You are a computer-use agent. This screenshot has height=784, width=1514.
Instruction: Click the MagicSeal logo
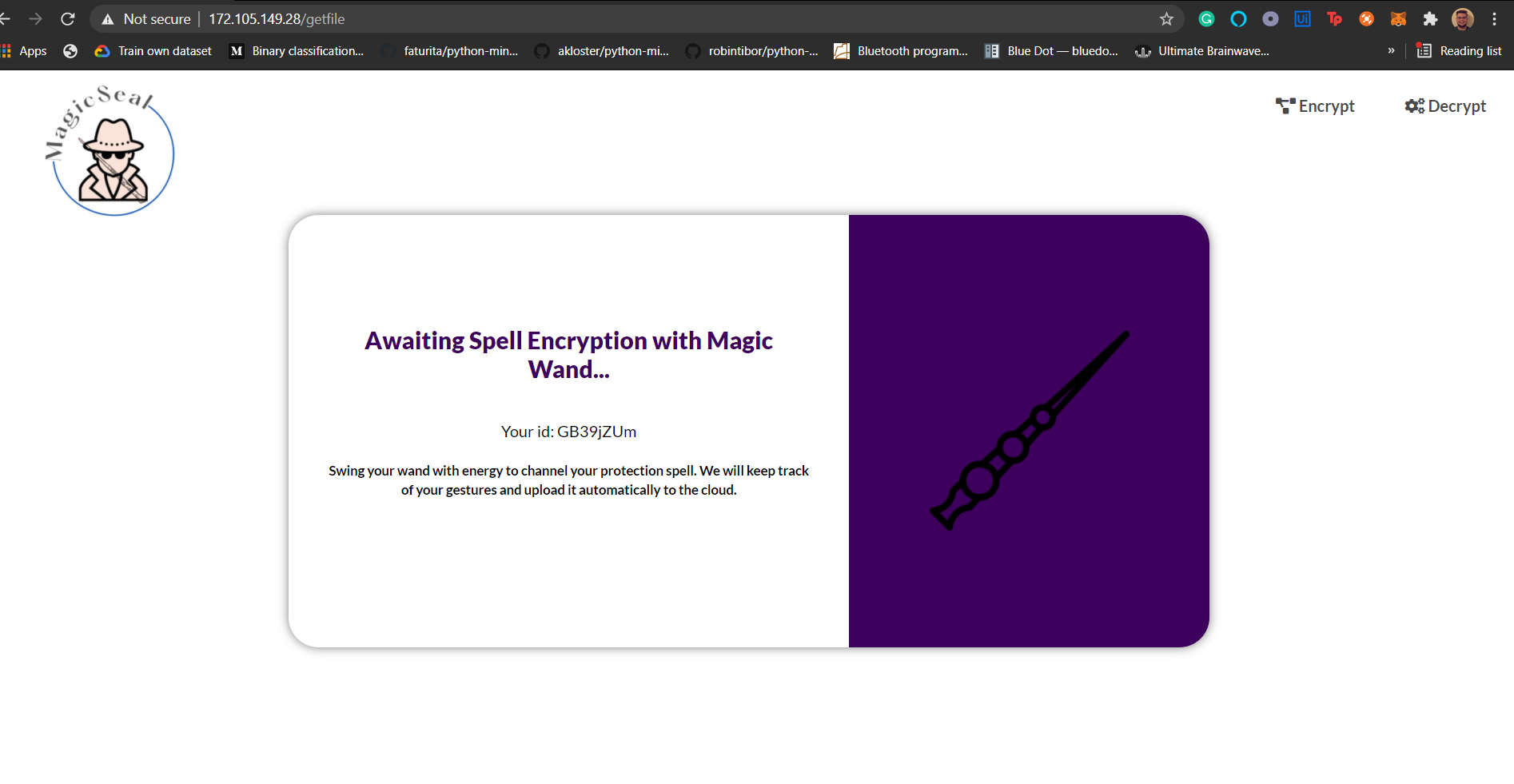tap(110, 150)
